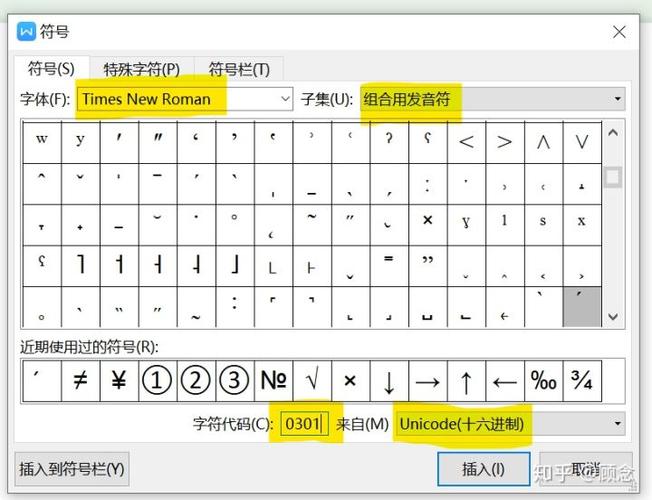652x500 pixels.
Task: Switch to the 符号栏(T) tab
Action: tap(239, 69)
